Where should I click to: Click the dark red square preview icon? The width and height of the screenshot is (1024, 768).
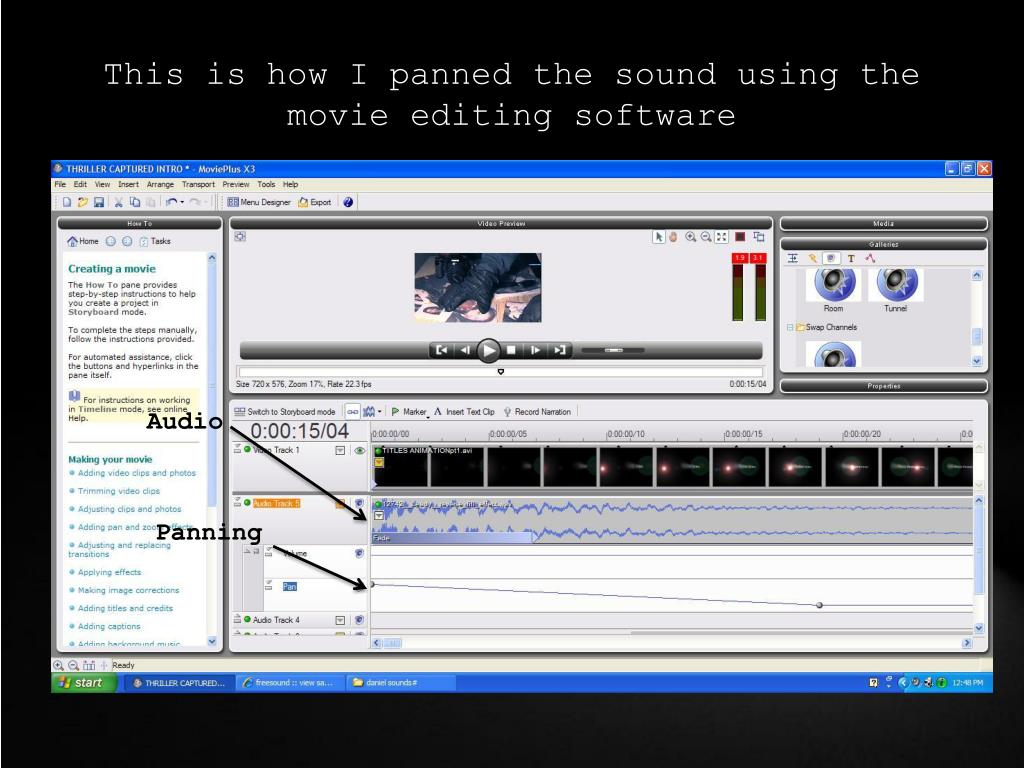tap(740, 237)
